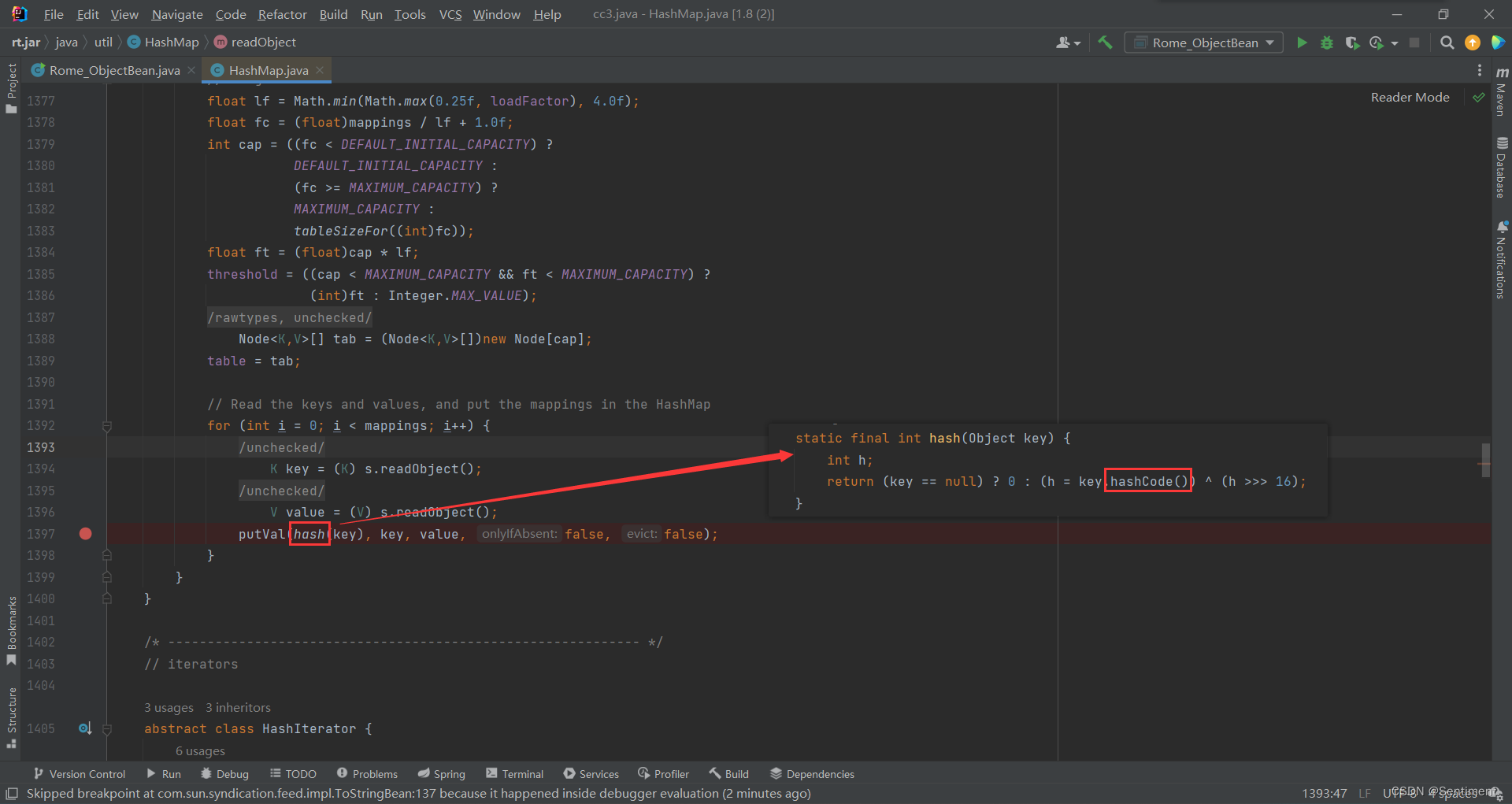Click Reader Mode toggle in editor
This screenshot has width=1512, height=804.
click(1410, 98)
